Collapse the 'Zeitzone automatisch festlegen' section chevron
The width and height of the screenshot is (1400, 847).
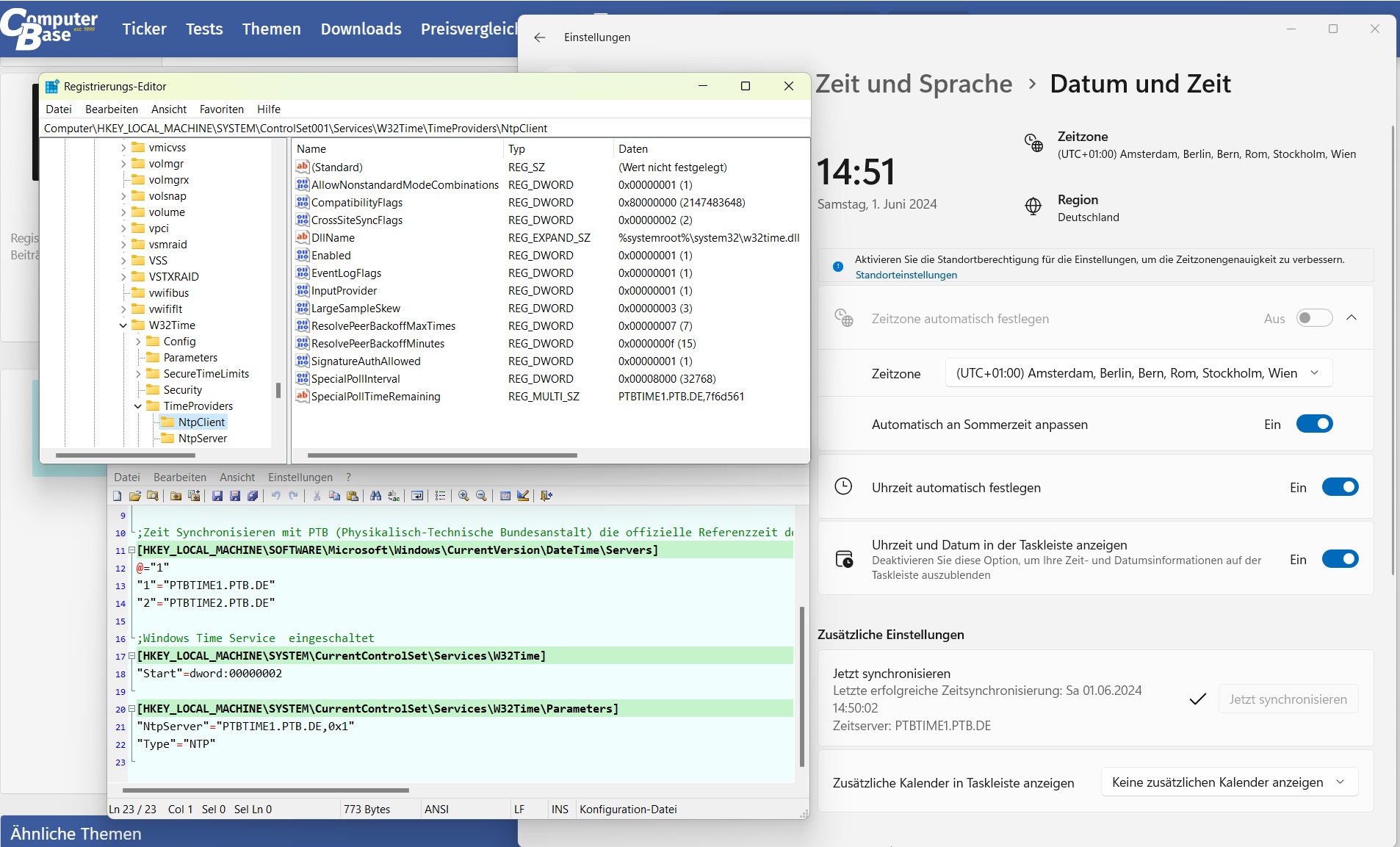(x=1352, y=318)
